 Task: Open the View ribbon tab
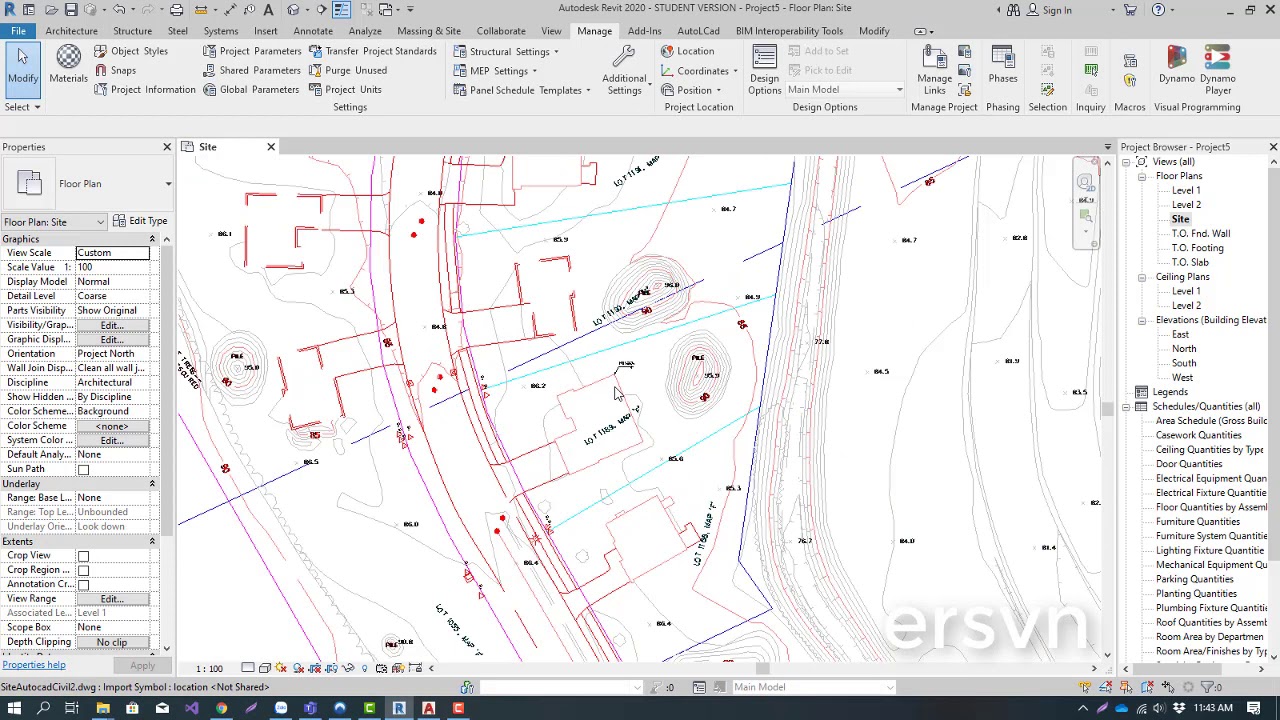click(551, 31)
